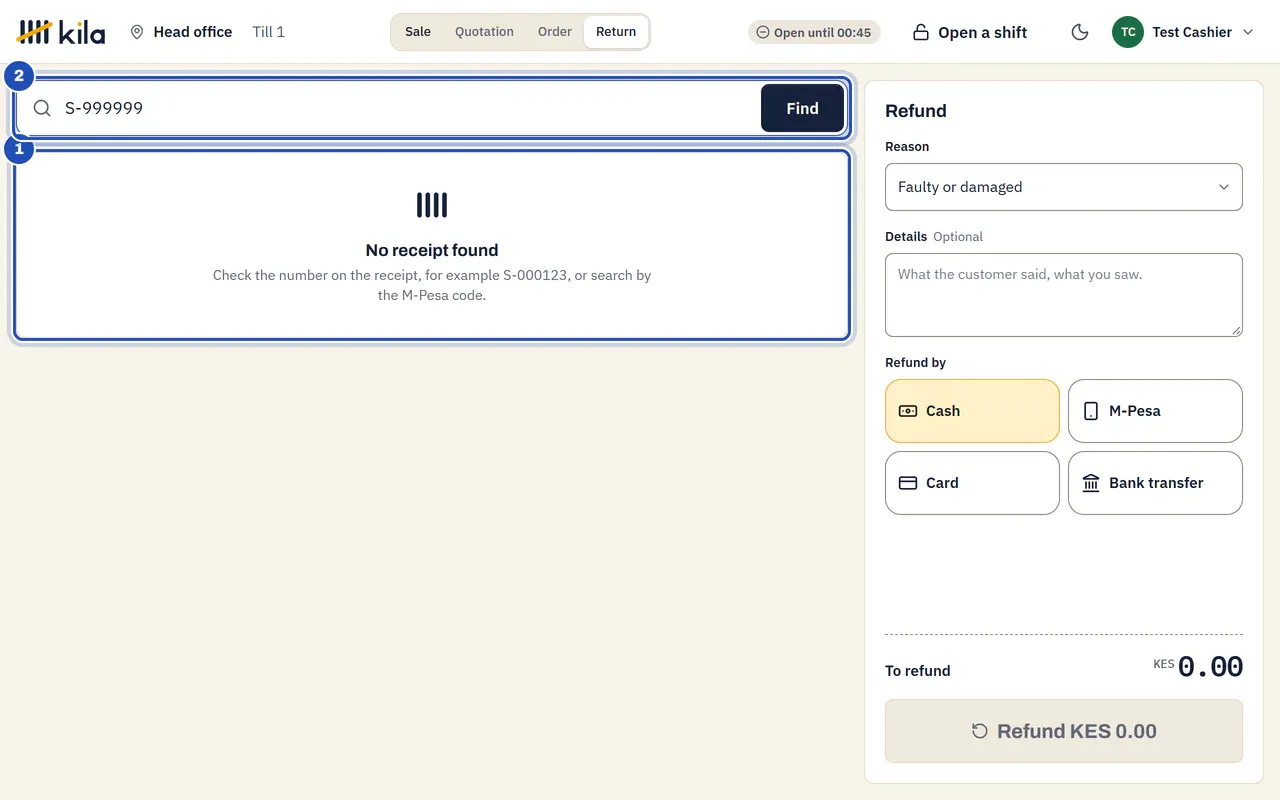Click the Test Cashier name
Screen dimensions: 1280x800
[x=1192, y=32]
